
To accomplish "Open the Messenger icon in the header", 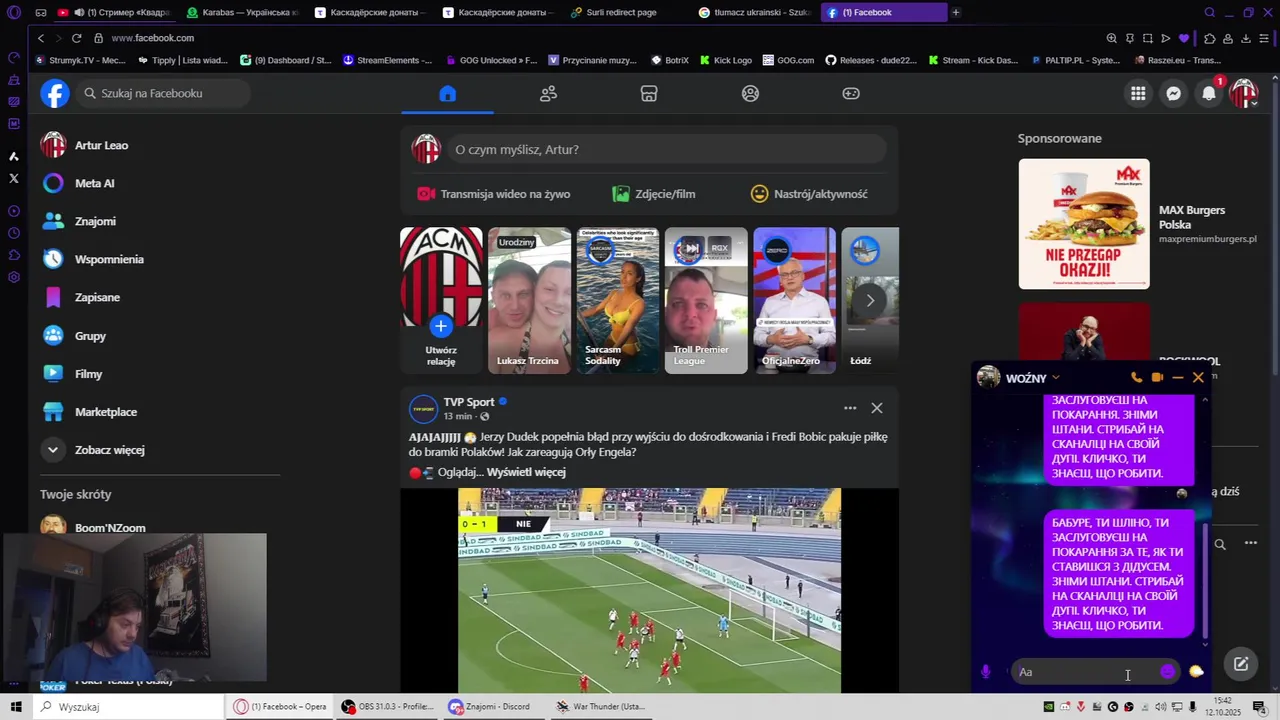I will click(x=1174, y=93).
